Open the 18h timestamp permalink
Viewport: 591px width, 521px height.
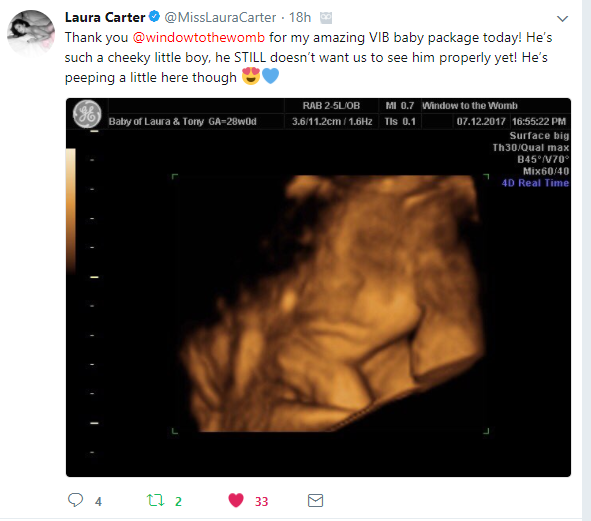tap(300, 17)
